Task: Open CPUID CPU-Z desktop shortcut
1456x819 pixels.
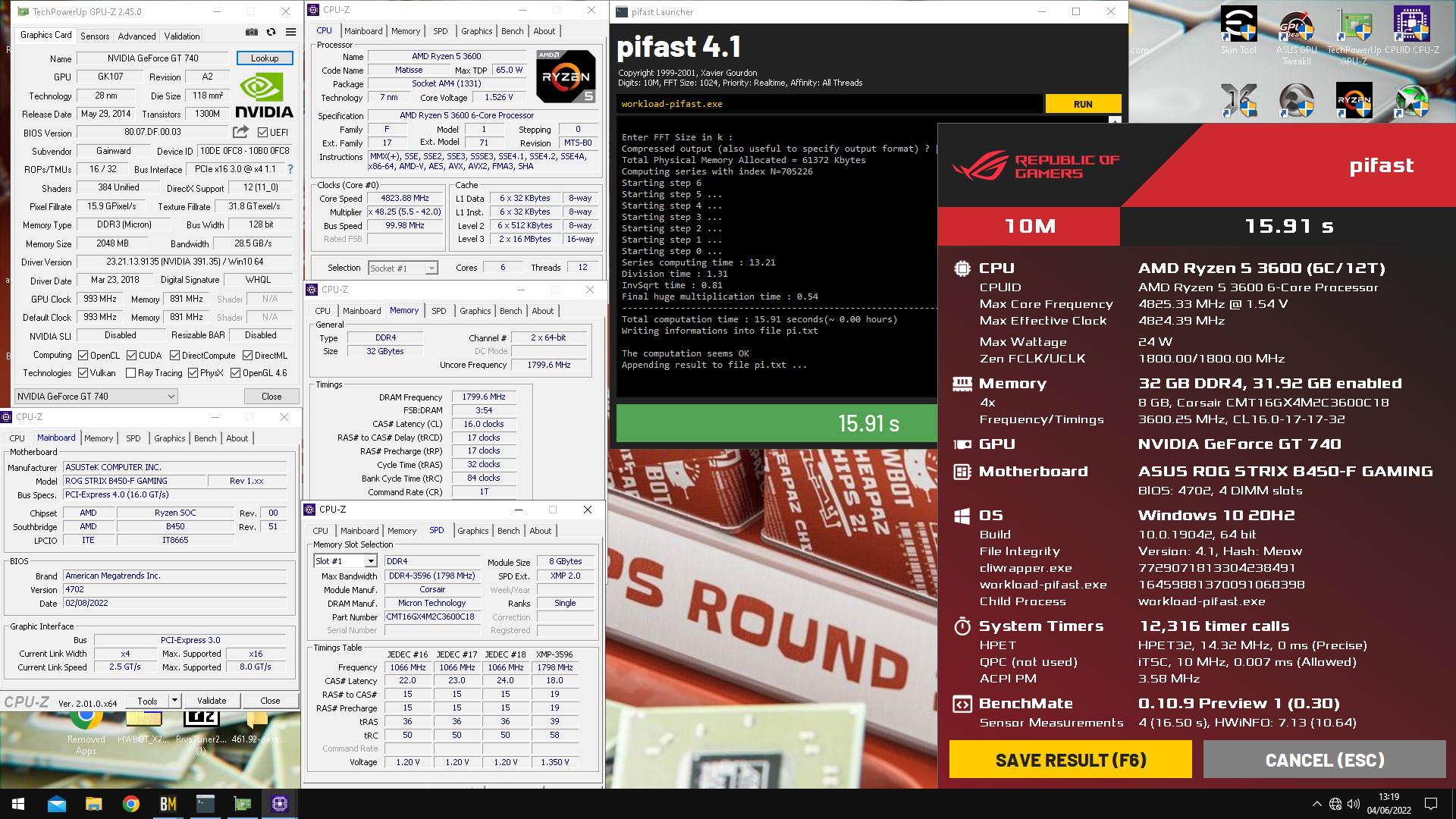Action: click(1411, 30)
